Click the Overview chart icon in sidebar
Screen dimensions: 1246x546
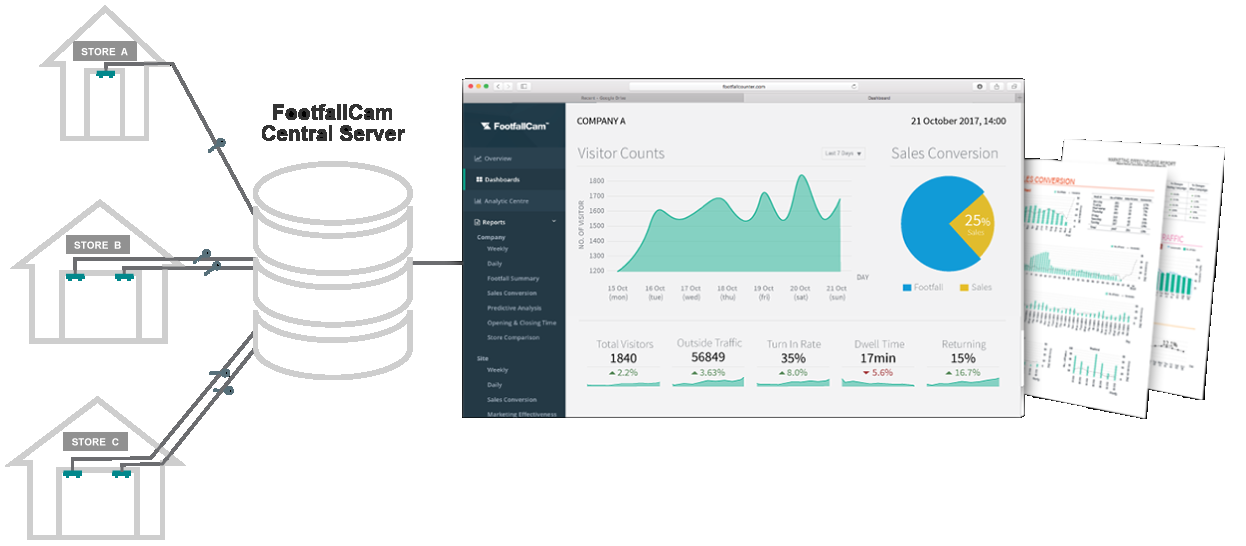(478, 159)
